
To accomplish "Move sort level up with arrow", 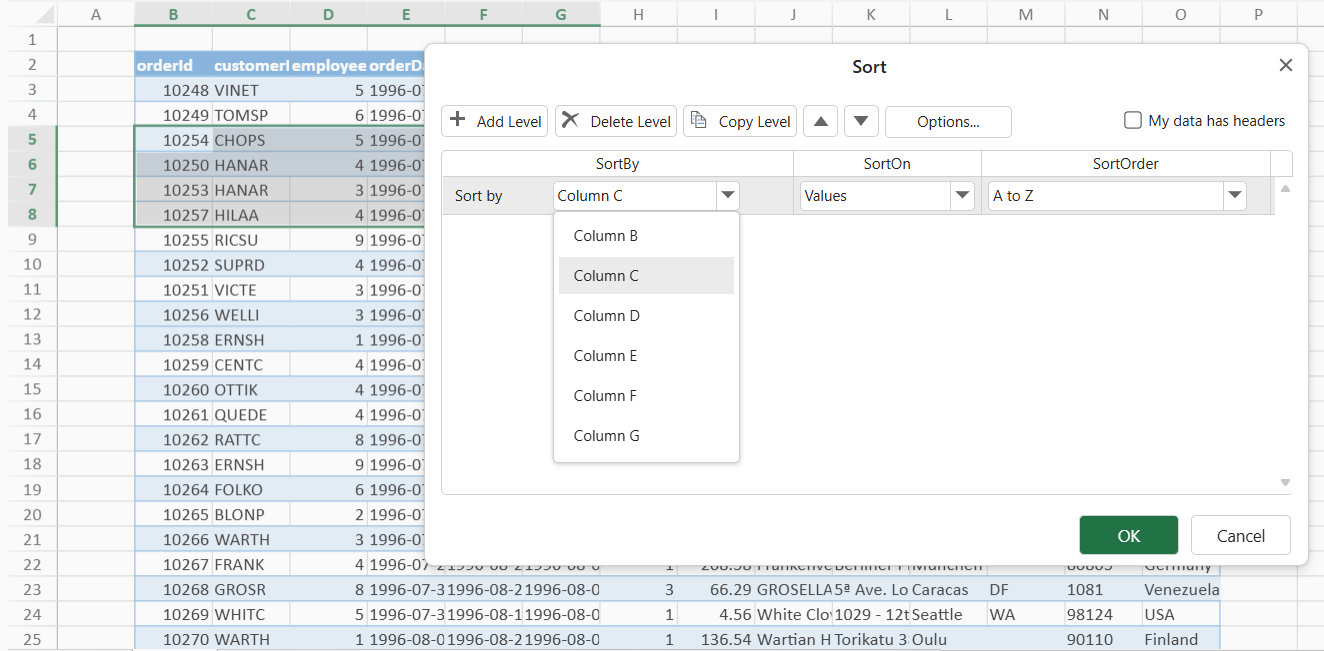I will coord(820,122).
